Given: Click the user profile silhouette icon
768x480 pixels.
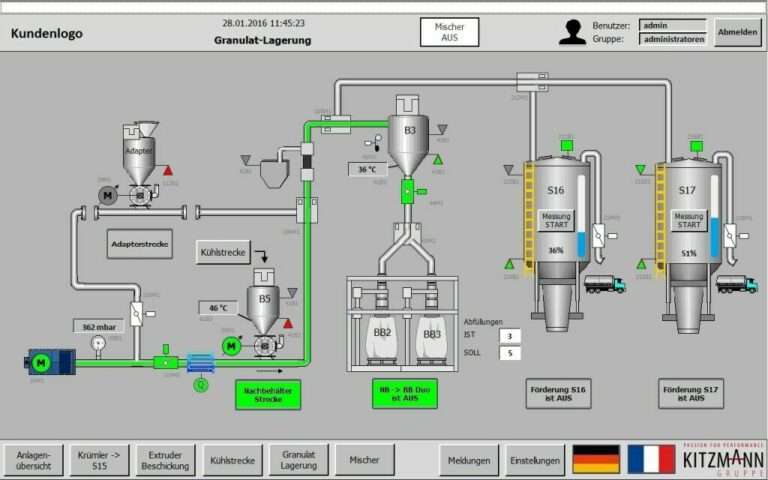Looking at the screenshot, I should tap(573, 32).
